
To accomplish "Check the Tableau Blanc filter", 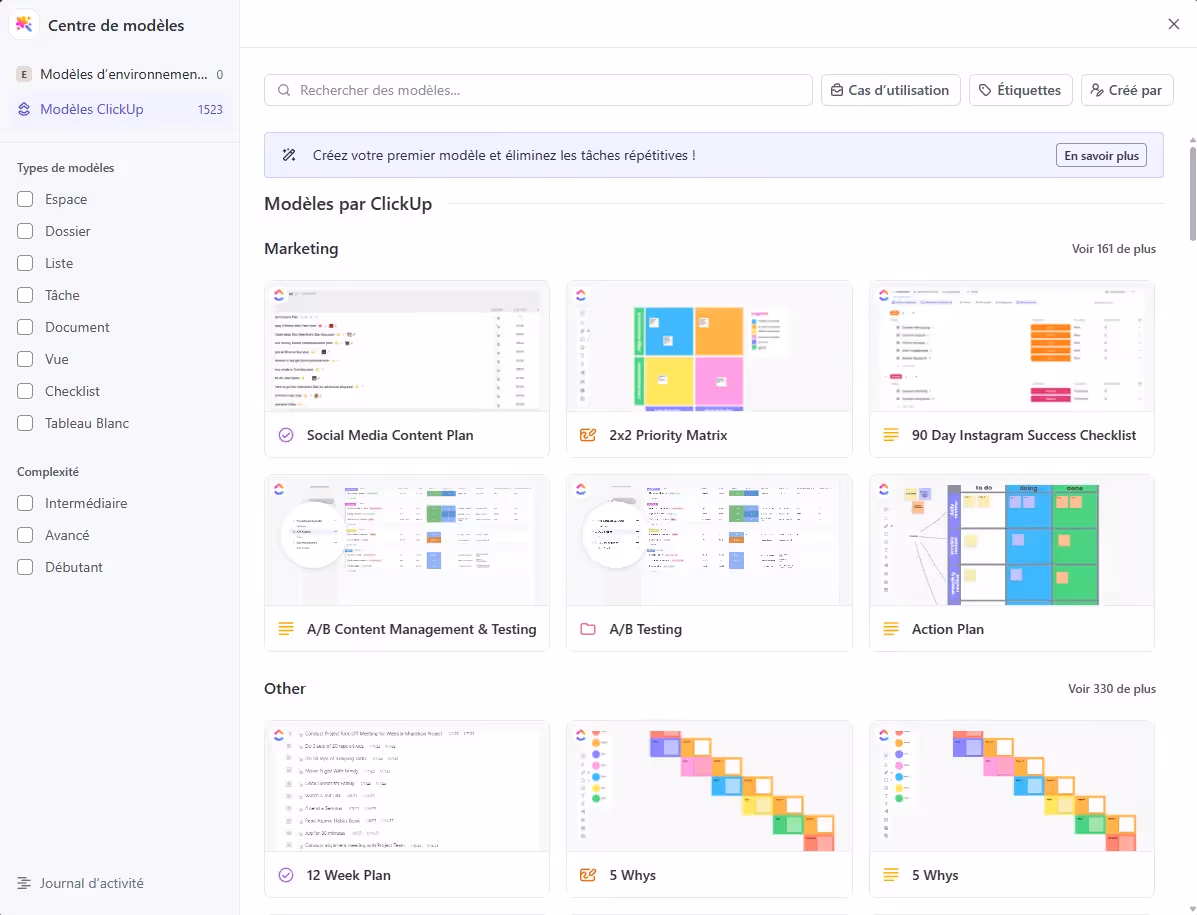I will coord(25,423).
